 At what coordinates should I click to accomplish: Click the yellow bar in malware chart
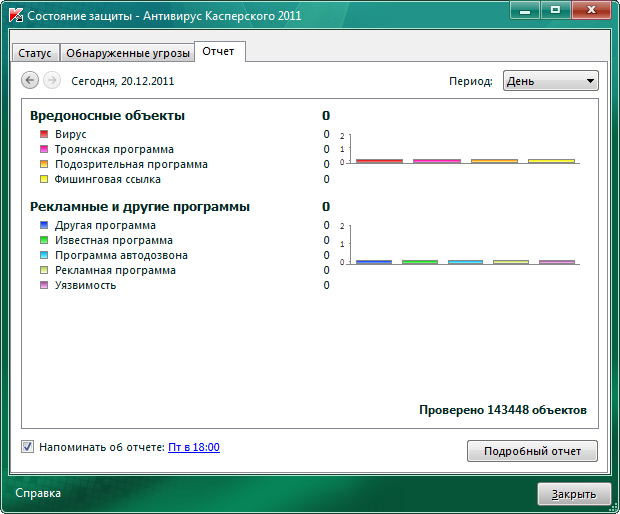coord(551,161)
